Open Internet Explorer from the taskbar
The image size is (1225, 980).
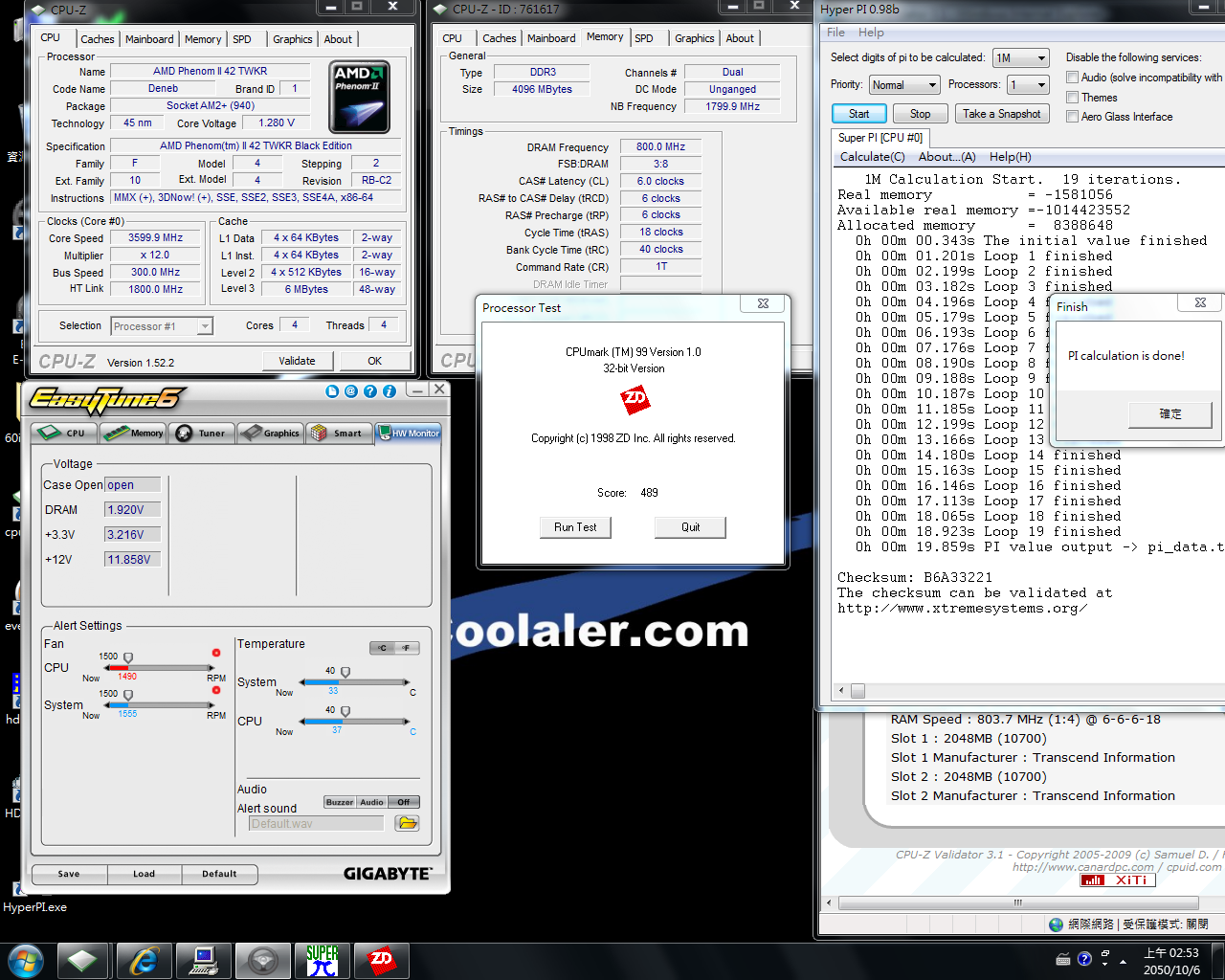coord(144,960)
